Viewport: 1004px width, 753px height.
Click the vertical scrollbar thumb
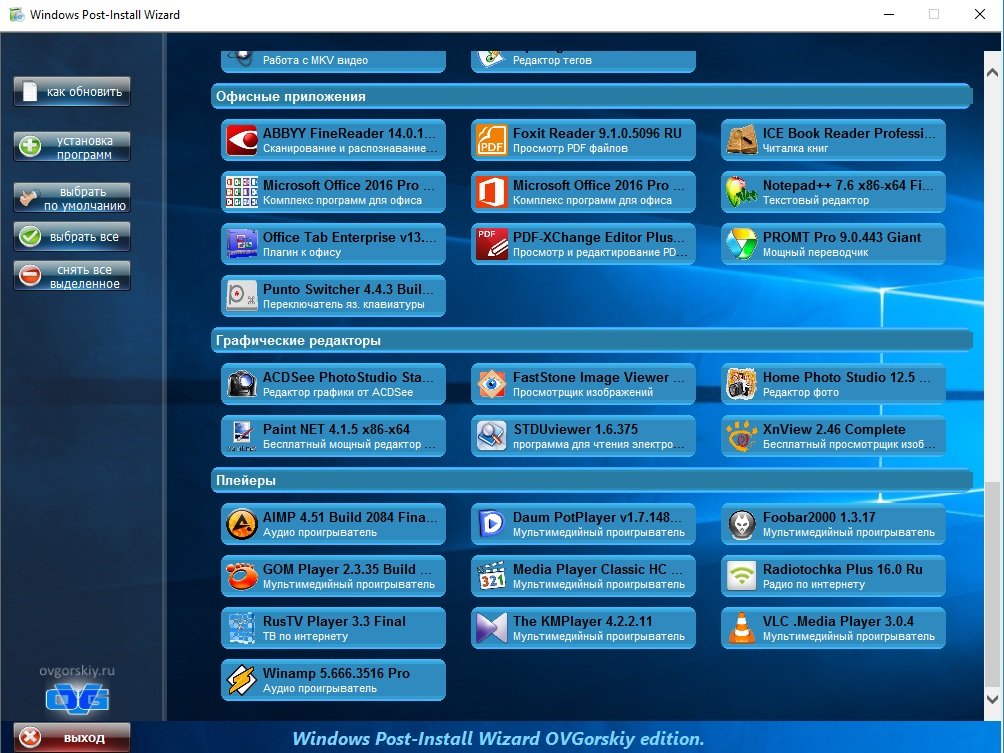pos(992,585)
